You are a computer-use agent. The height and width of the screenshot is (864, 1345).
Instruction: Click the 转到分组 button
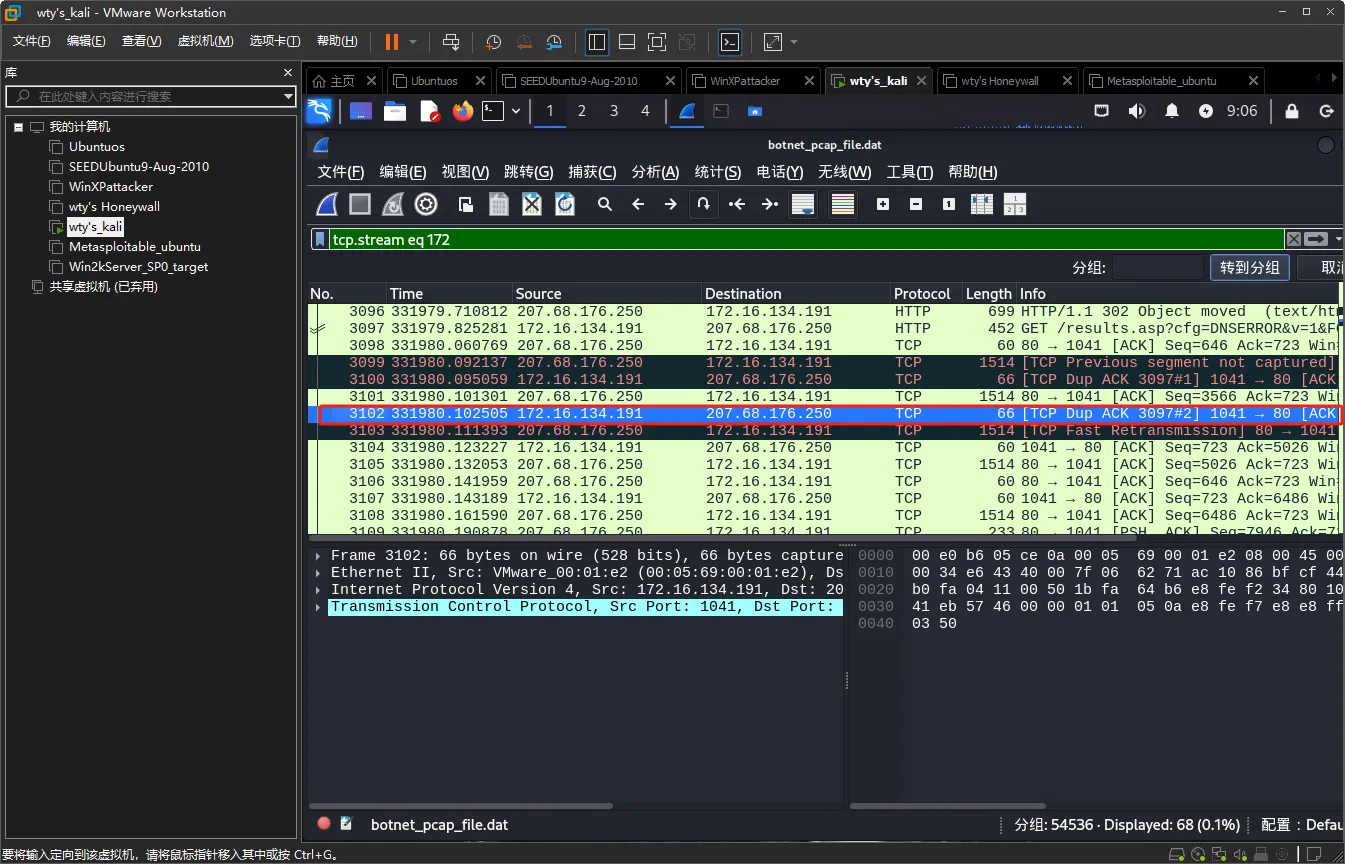click(1249, 268)
